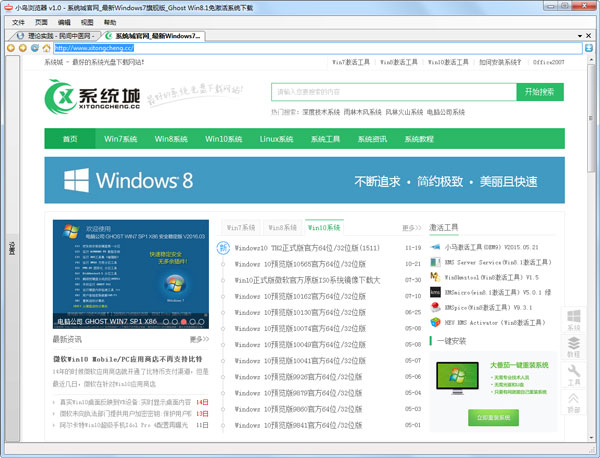Select the 系统城官网 browser tab
This screenshot has height=458, width=600.
click(154, 36)
